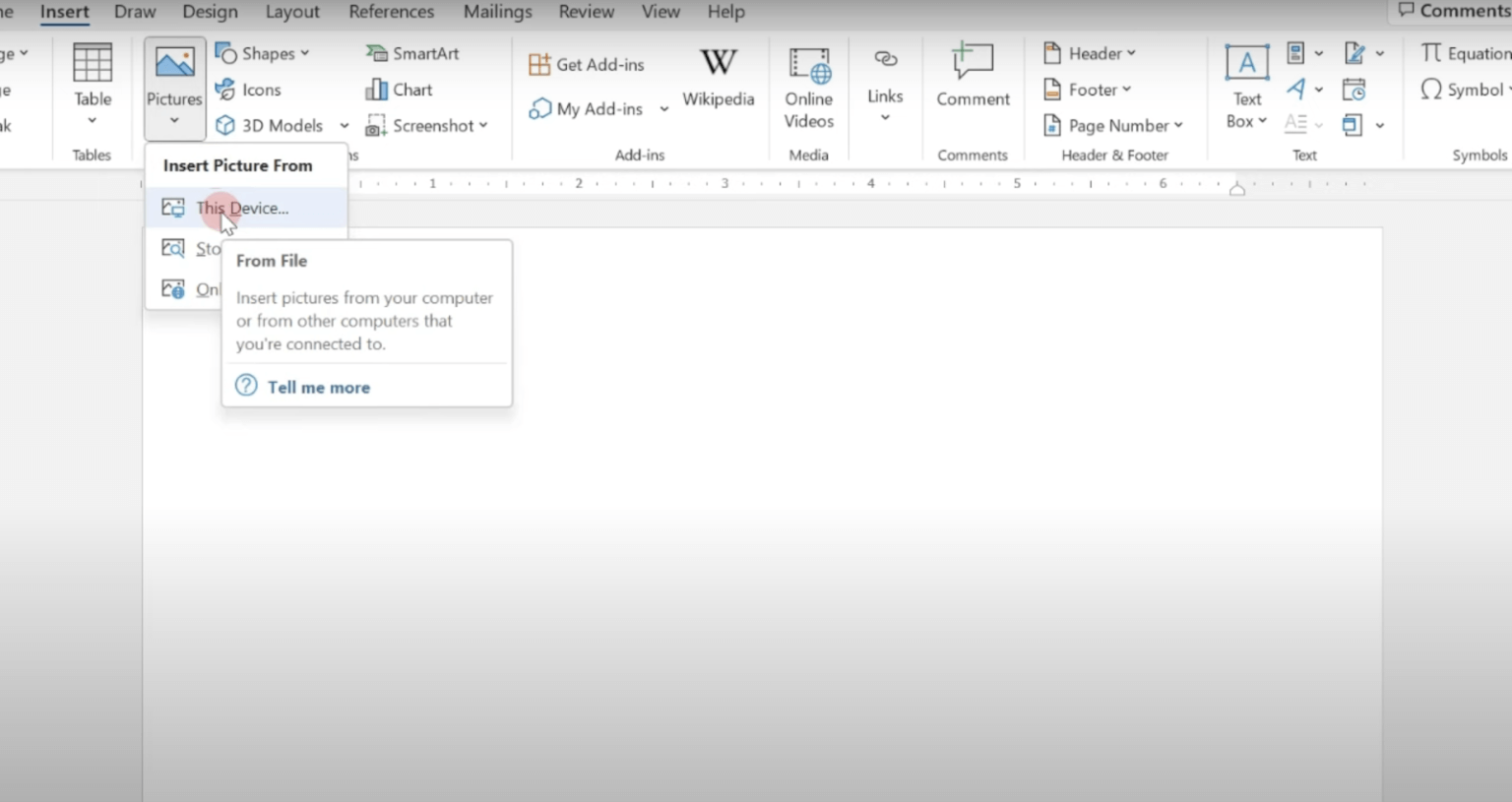Open the Symbol menu
This screenshot has height=802, width=1512.
pyautogui.click(x=1465, y=90)
